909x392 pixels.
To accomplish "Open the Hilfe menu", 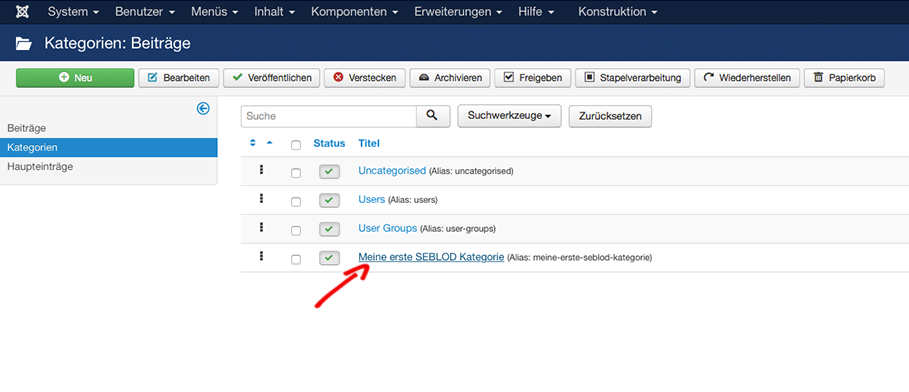I will 536,12.
